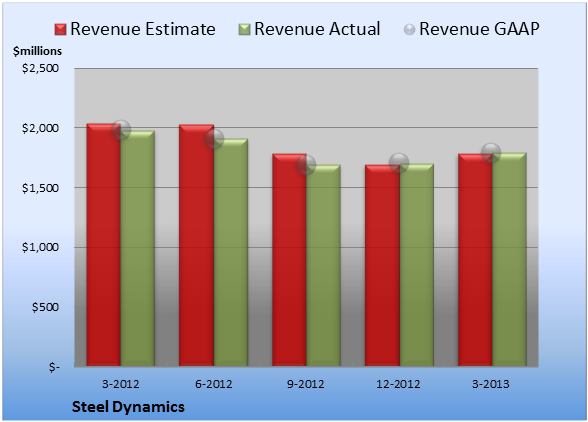Click the "12-2012" x-axis label
This screenshot has width=588, height=422.
pyautogui.click(x=398, y=384)
